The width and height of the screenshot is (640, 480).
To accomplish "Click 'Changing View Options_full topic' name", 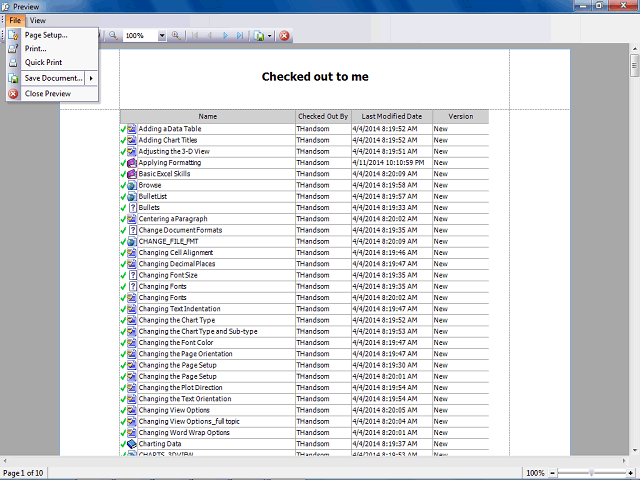I will click(189, 421).
